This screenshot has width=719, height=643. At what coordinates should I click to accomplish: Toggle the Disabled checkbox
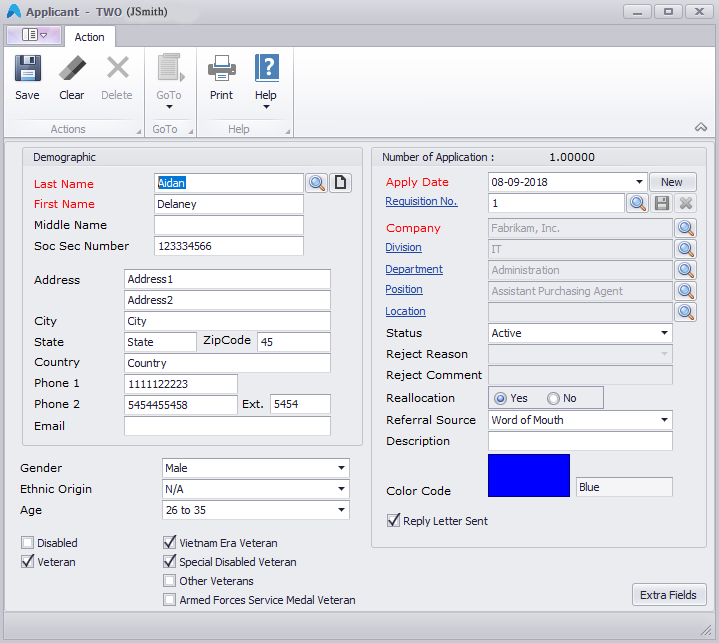[28, 543]
